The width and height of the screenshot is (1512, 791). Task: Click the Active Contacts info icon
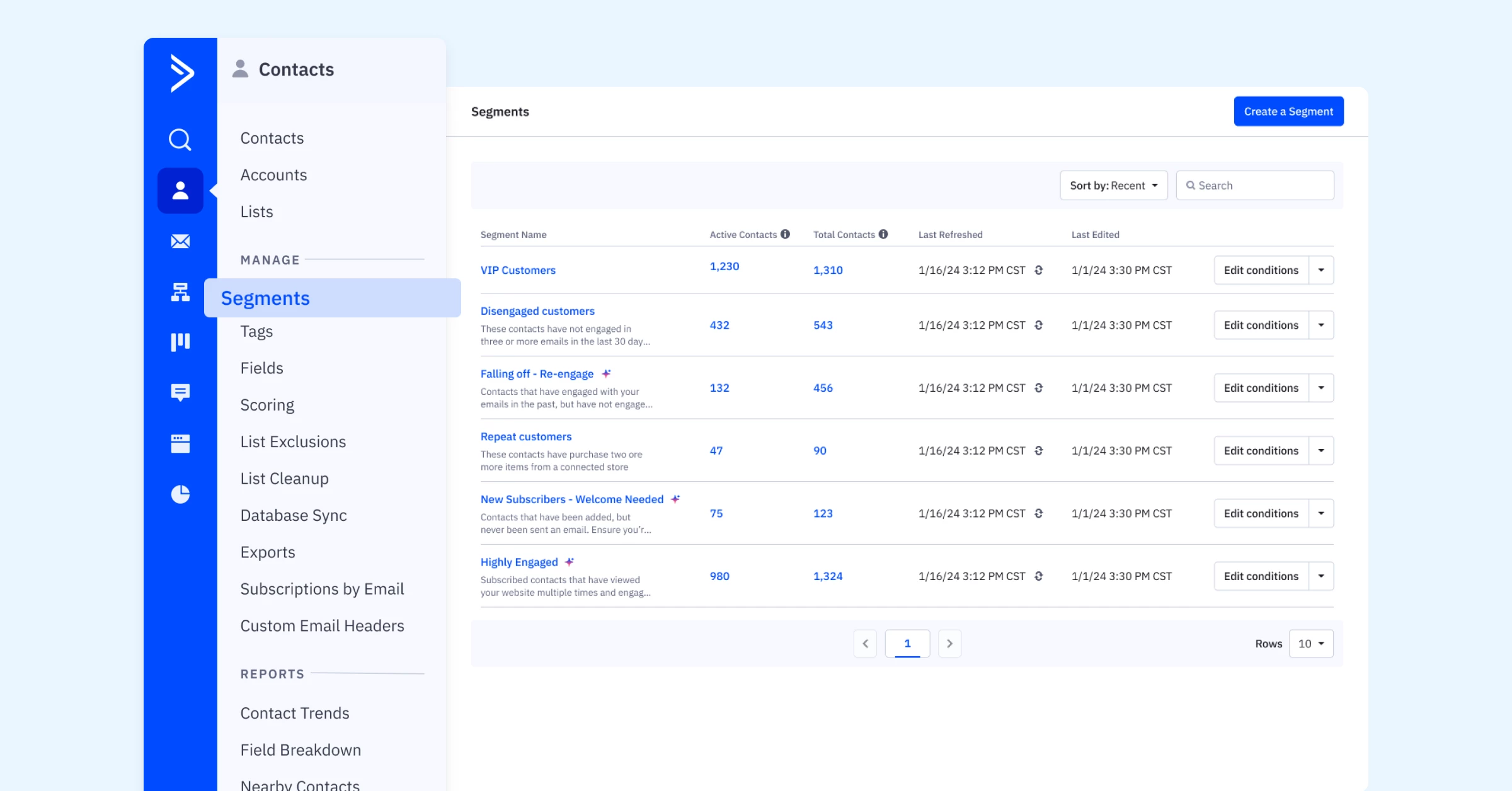pyautogui.click(x=785, y=234)
